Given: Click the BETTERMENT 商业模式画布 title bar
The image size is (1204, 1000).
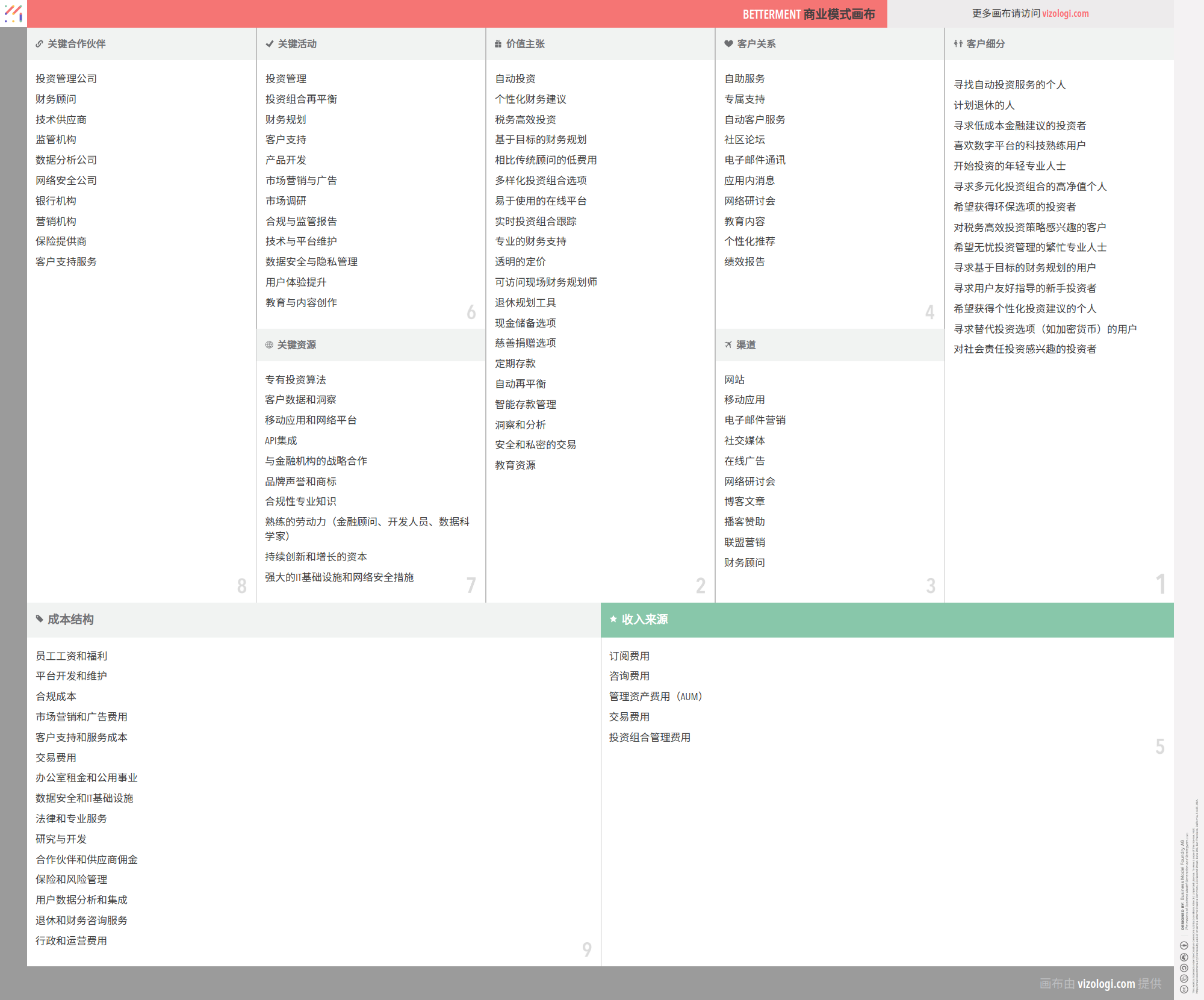Looking at the screenshot, I should (808, 14).
